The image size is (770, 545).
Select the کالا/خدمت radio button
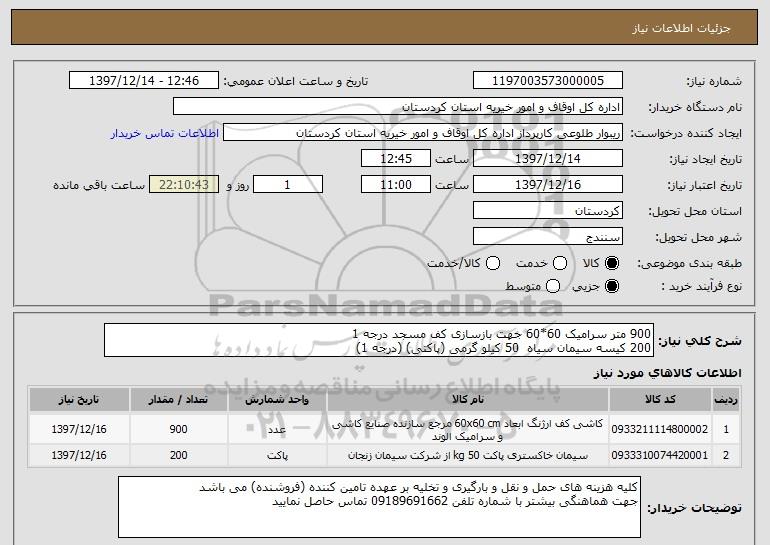[493, 263]
